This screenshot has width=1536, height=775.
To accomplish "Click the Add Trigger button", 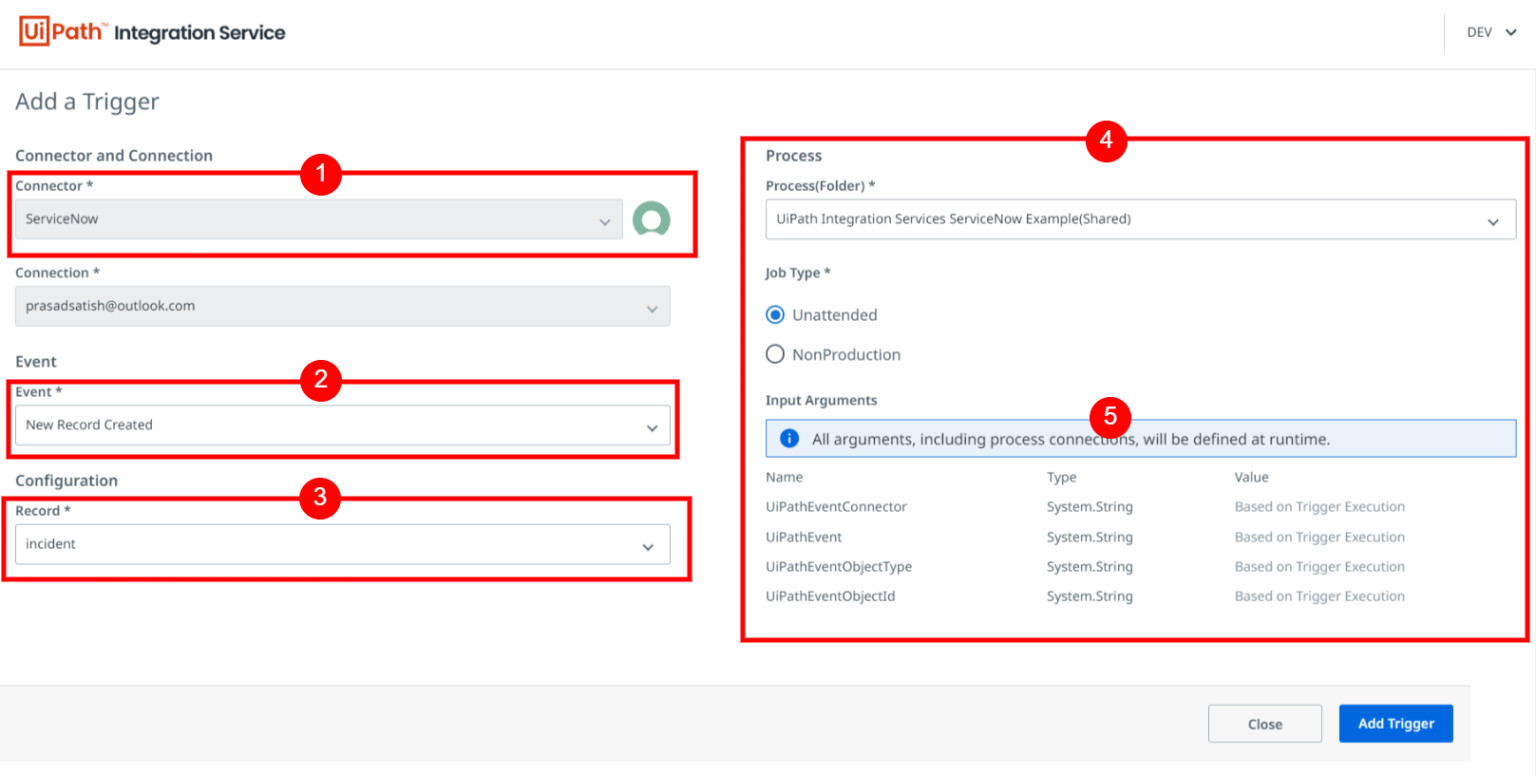I will pos(1395,723).
